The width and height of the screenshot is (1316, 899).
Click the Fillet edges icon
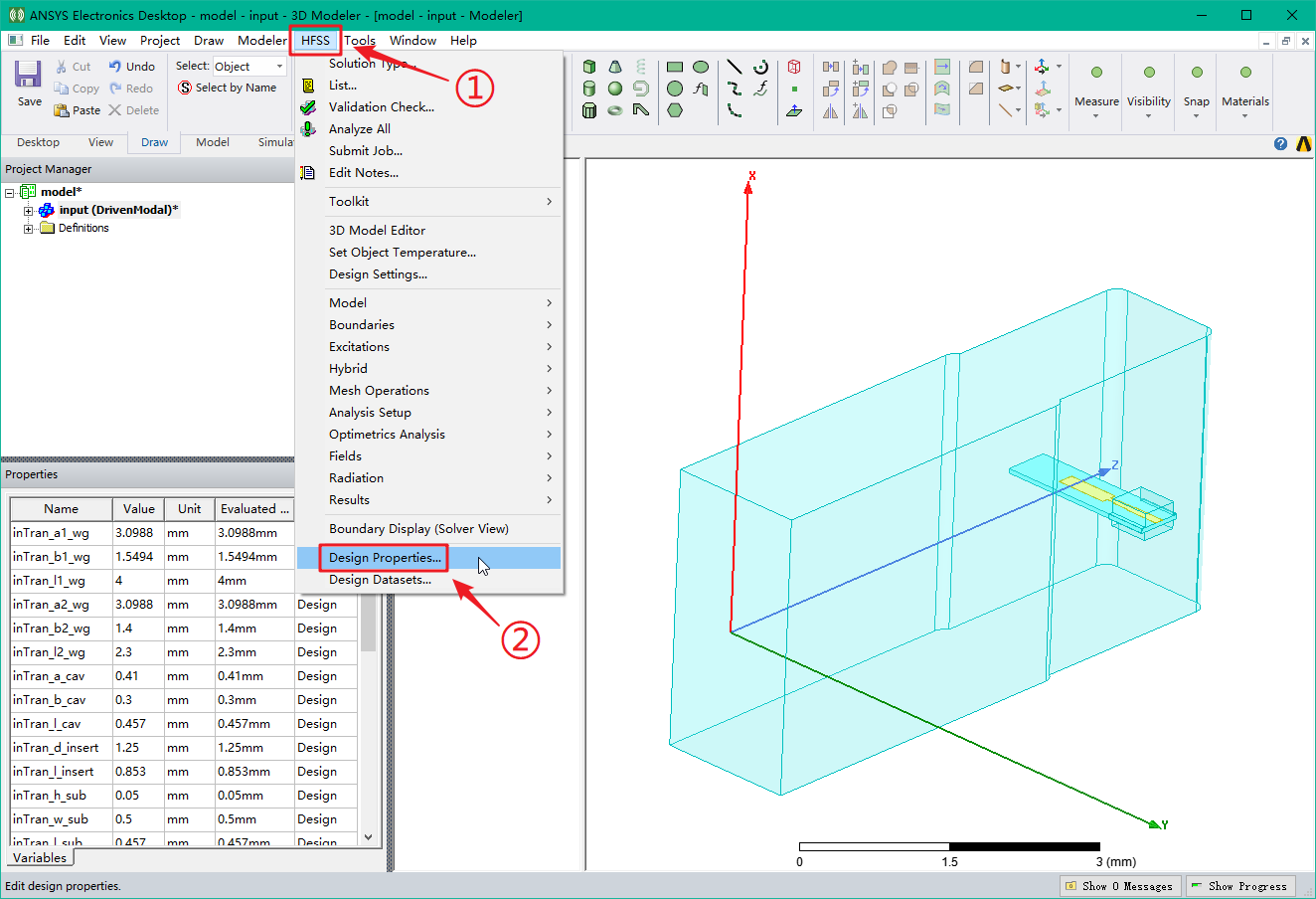click(976, 67)
